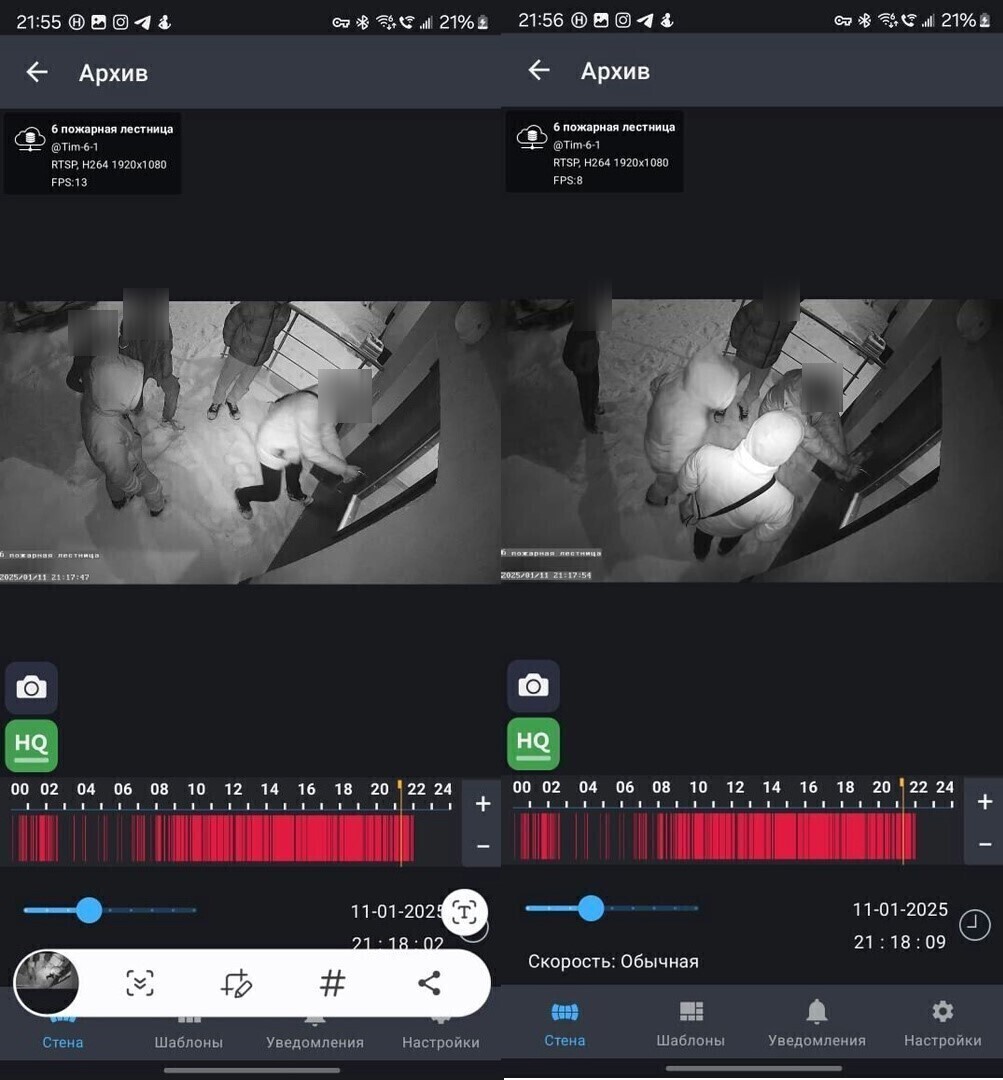1003x1080 pixels.
Task: Open the draw/edit screenshot tool
Action: 236,984
